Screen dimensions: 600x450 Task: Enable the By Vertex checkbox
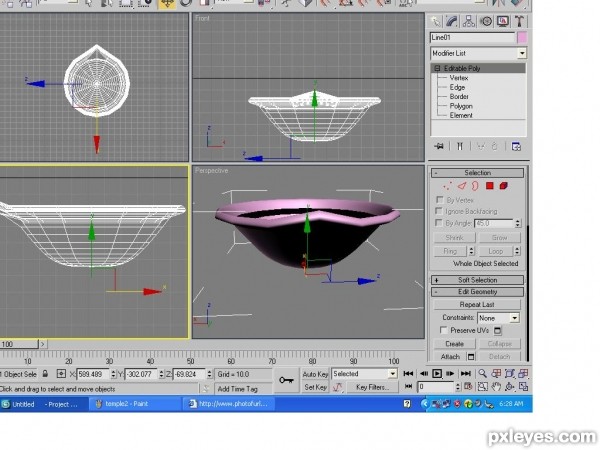(x=439, y=200)
